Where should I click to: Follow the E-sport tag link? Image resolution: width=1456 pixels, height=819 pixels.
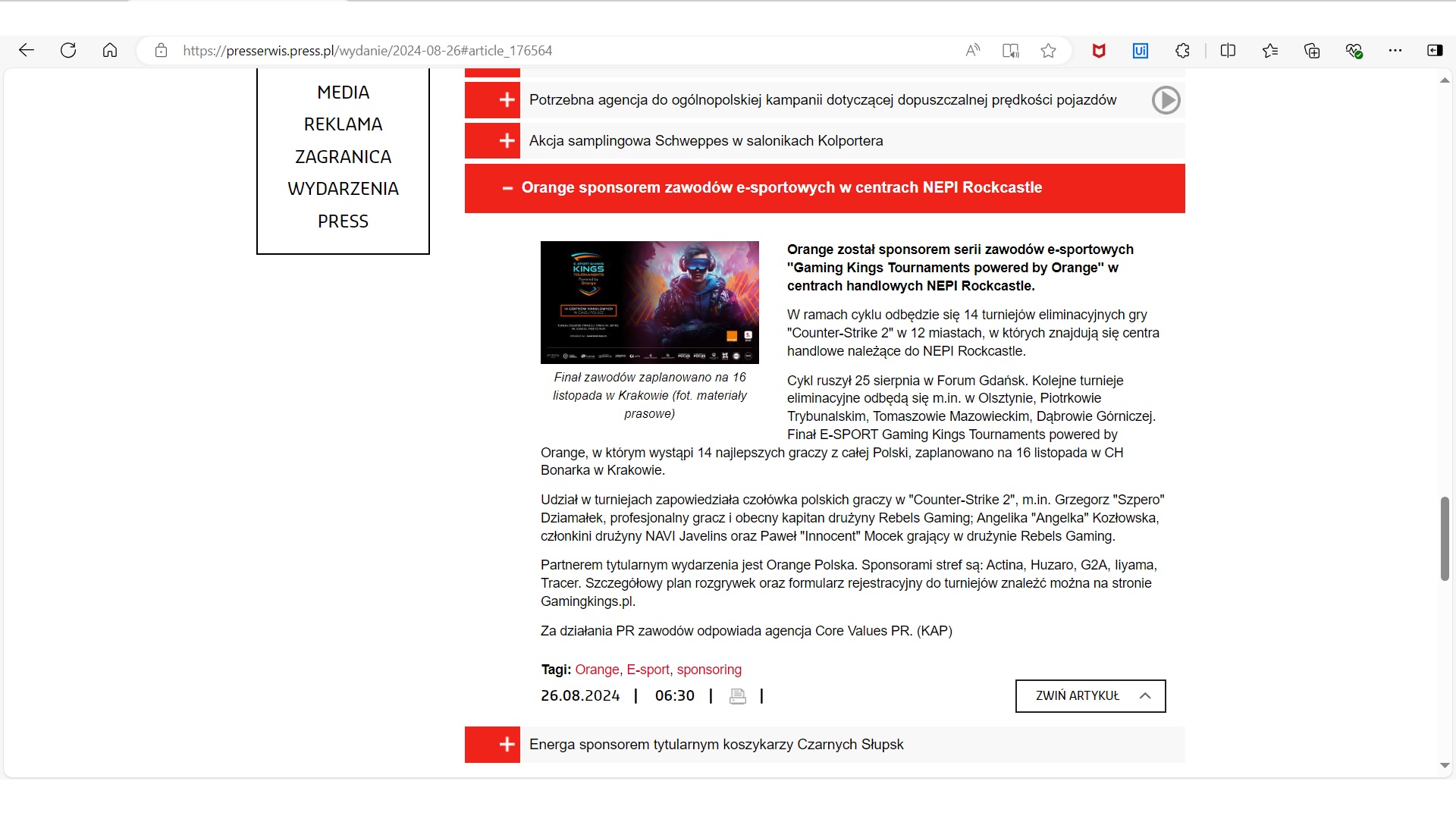(x=648, y=670)
